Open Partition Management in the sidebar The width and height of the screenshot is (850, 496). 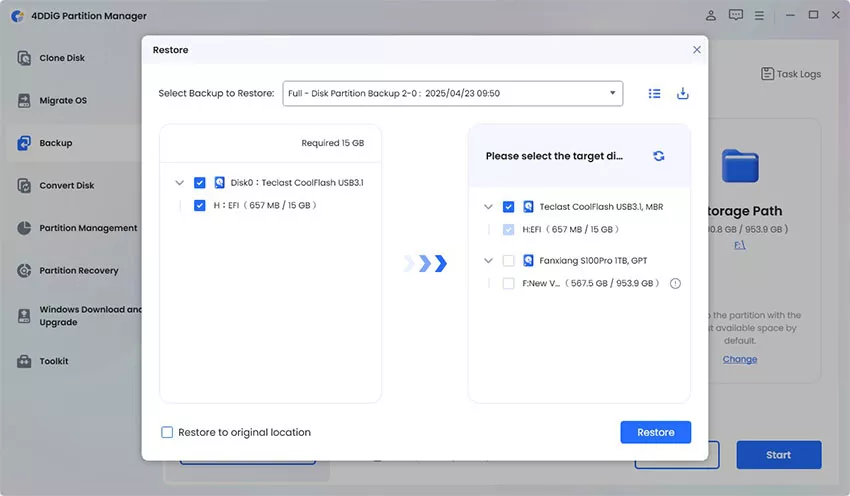coord(88,228)
